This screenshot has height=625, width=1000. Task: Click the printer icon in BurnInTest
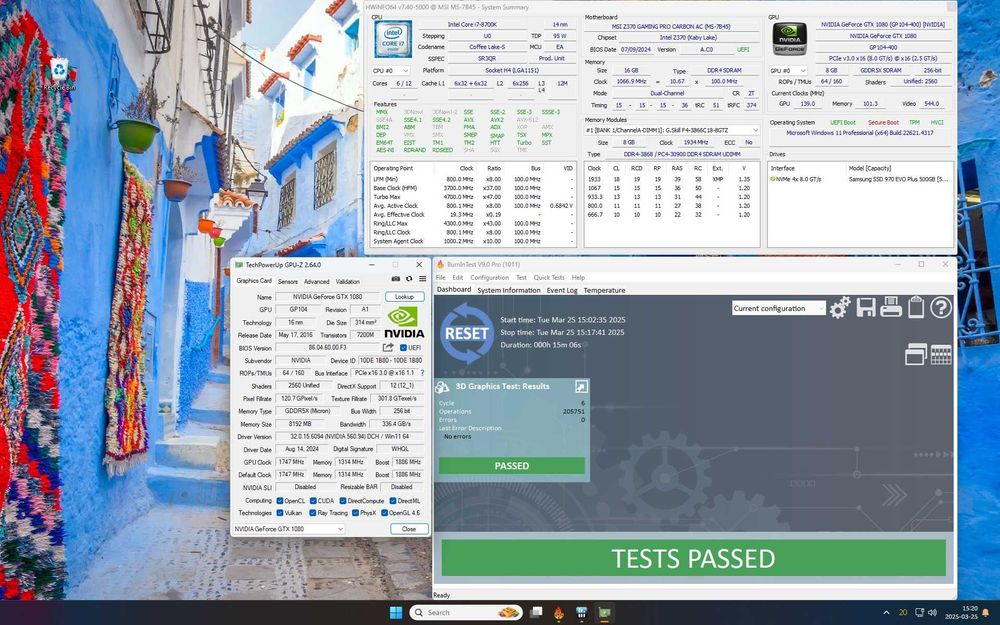click(891, 307)
